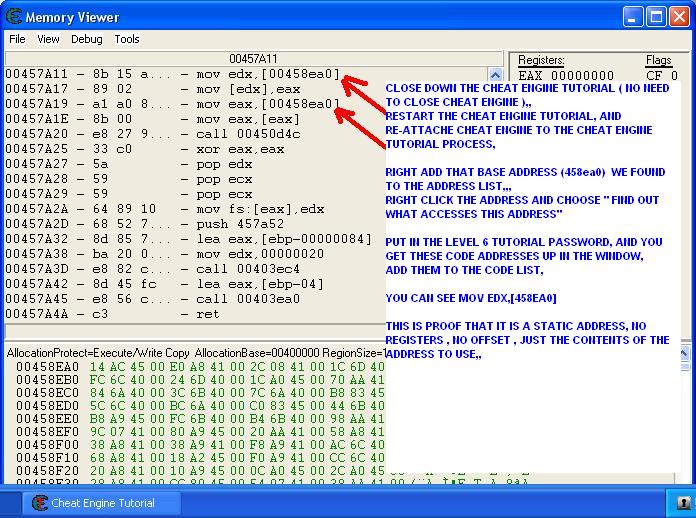Click the system tray icon
The height and width of the screenshot is (518, 696).
click(x=683, y=503)
